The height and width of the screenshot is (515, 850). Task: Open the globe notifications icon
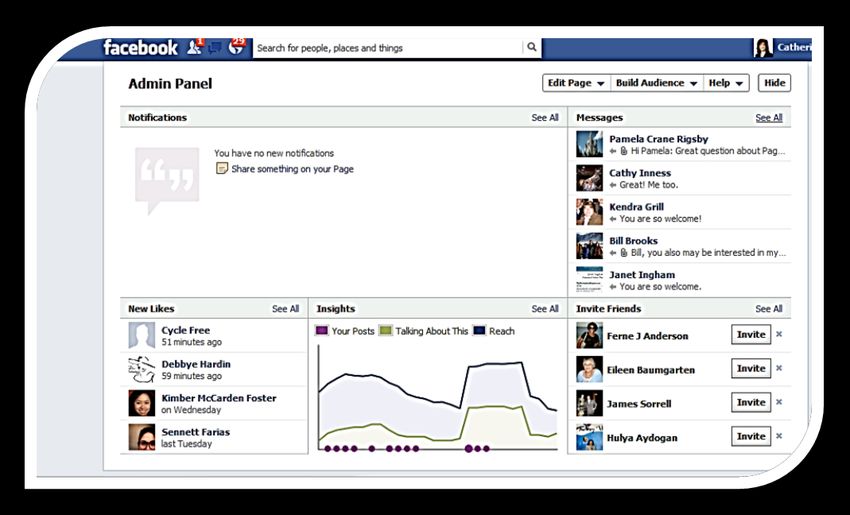pos(237,47)
